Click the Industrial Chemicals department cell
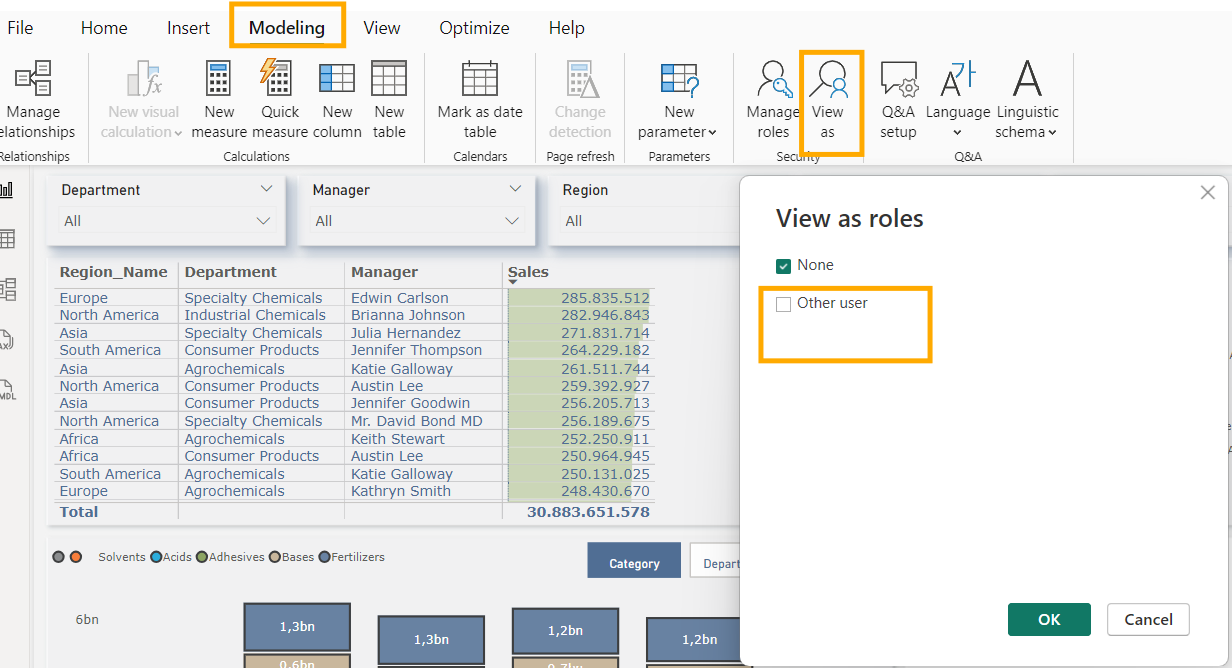 pos(255,315)
